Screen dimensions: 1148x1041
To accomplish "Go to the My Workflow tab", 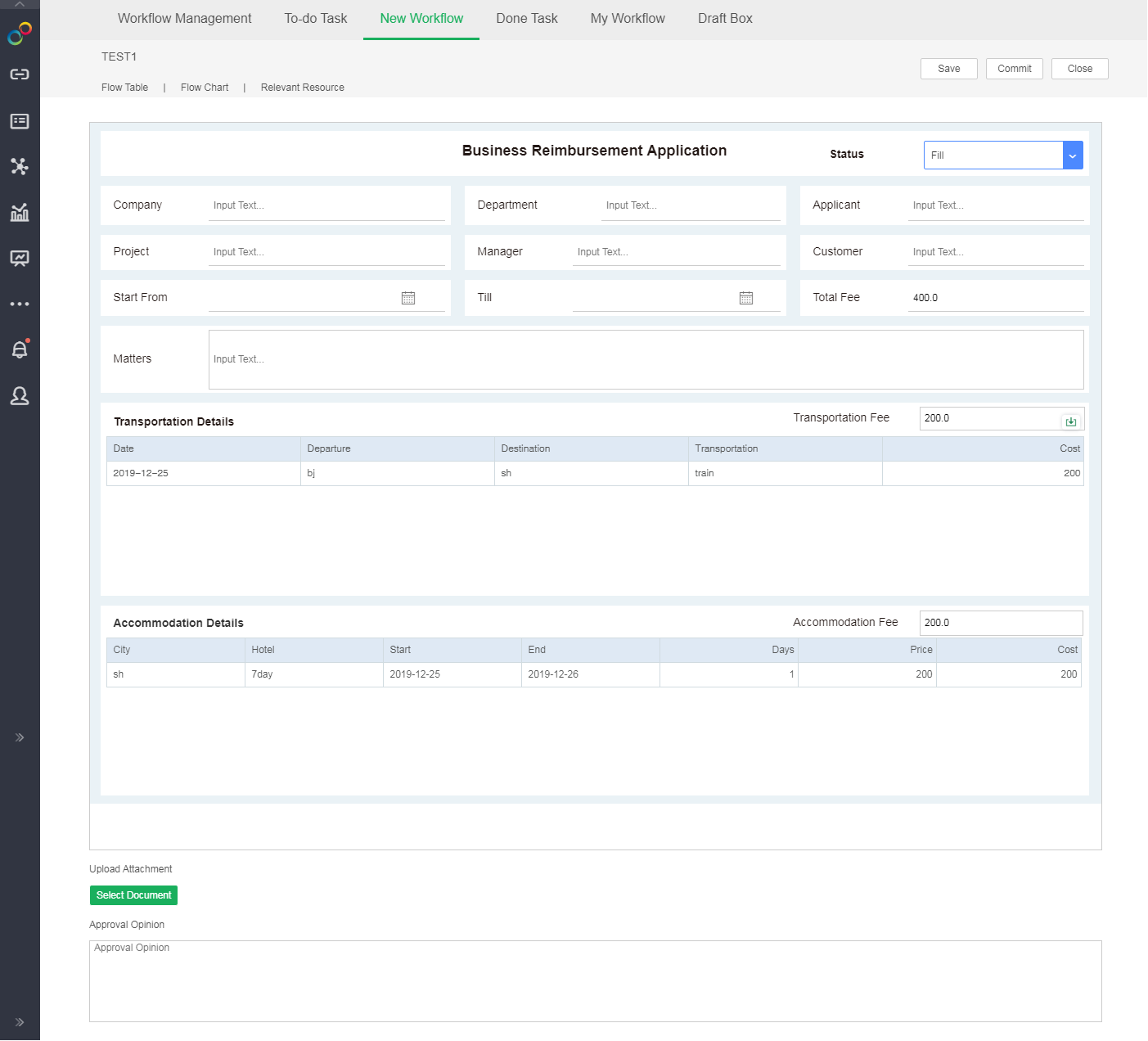I will (628, 19).
